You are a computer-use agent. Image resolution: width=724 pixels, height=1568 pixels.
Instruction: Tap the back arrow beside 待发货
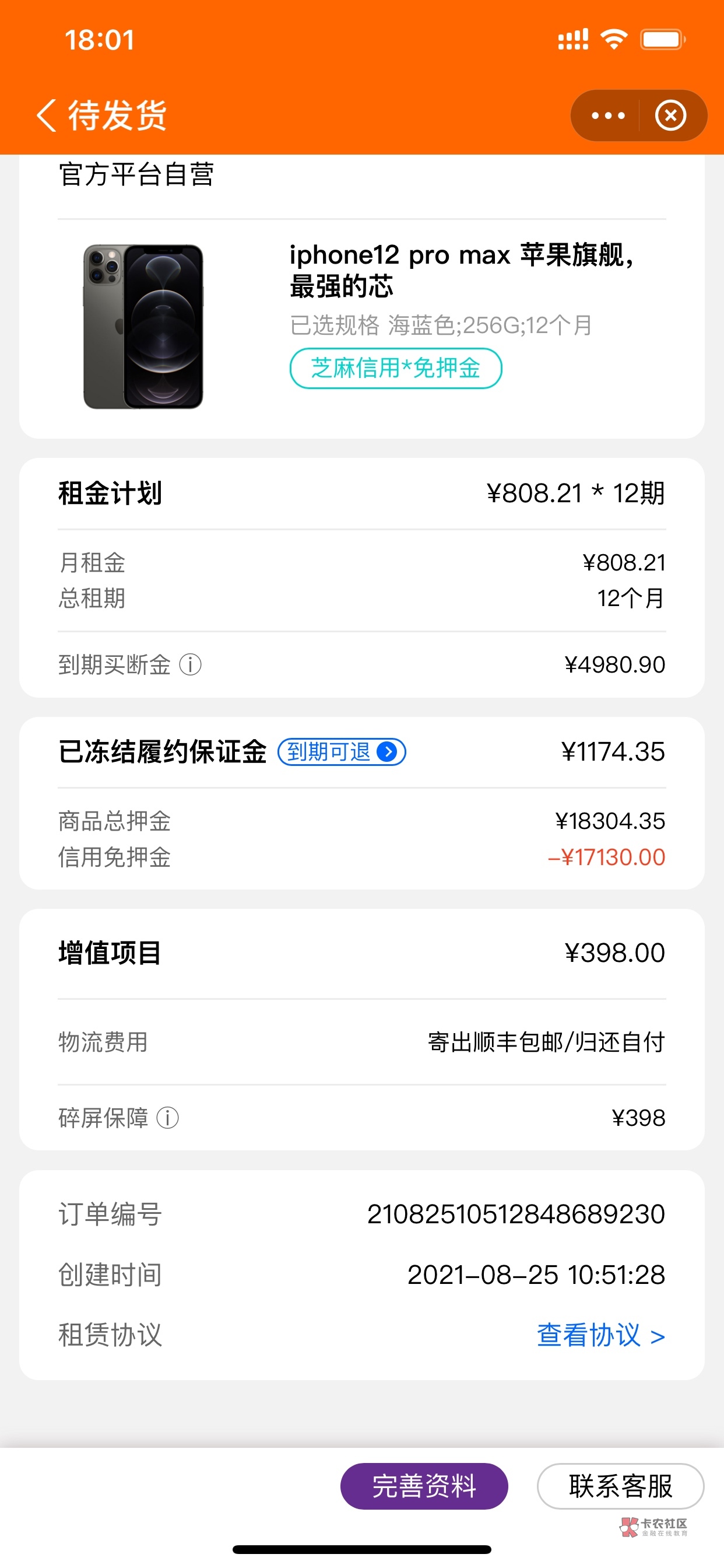(x=46, y=115)
